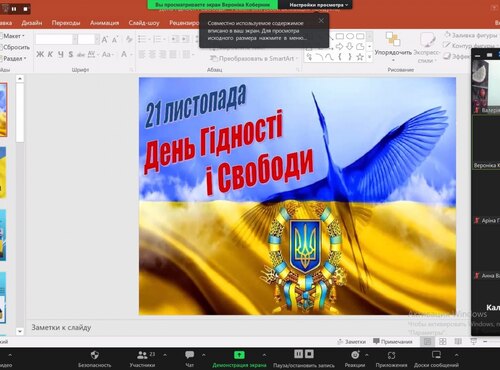
Task: Select the first slide thumbnail
Action: [x=3, y=110]
